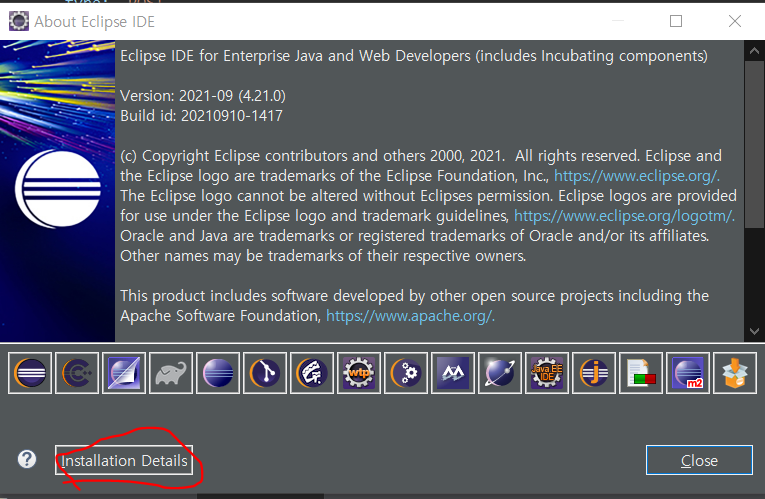Click the Eclipse app icon in title bar
This screenshot has width=765, height=499.
pos(19,21)
